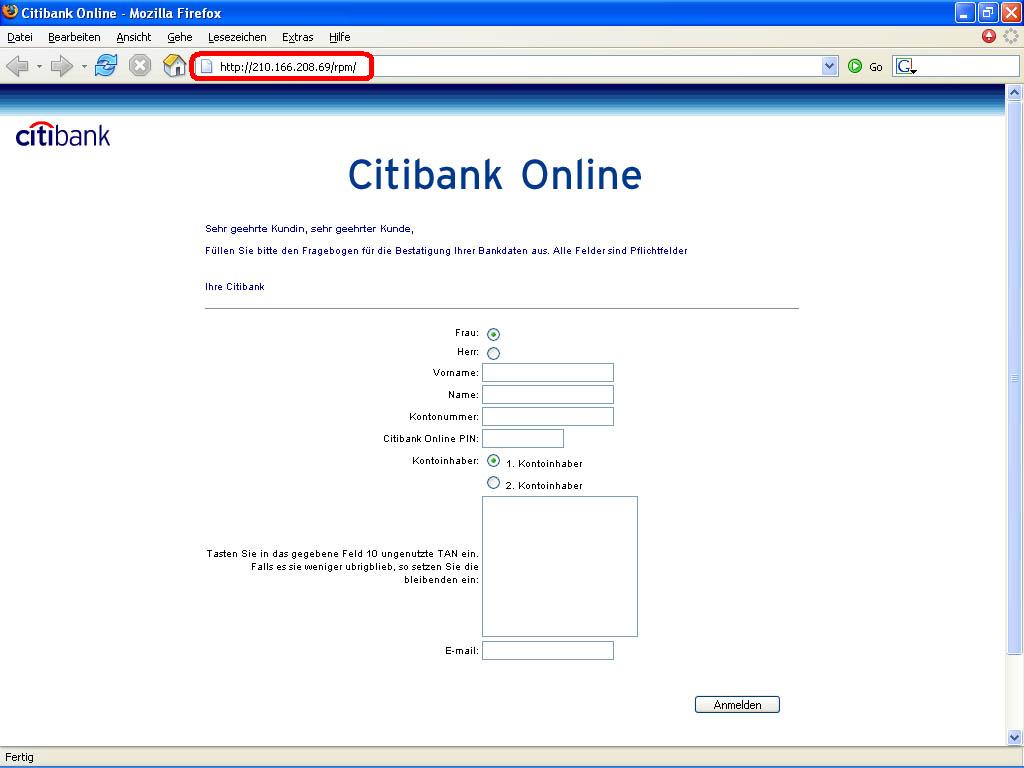Click into the Vorname field
Screen dimensions: 1024x768
coord(548,372)
